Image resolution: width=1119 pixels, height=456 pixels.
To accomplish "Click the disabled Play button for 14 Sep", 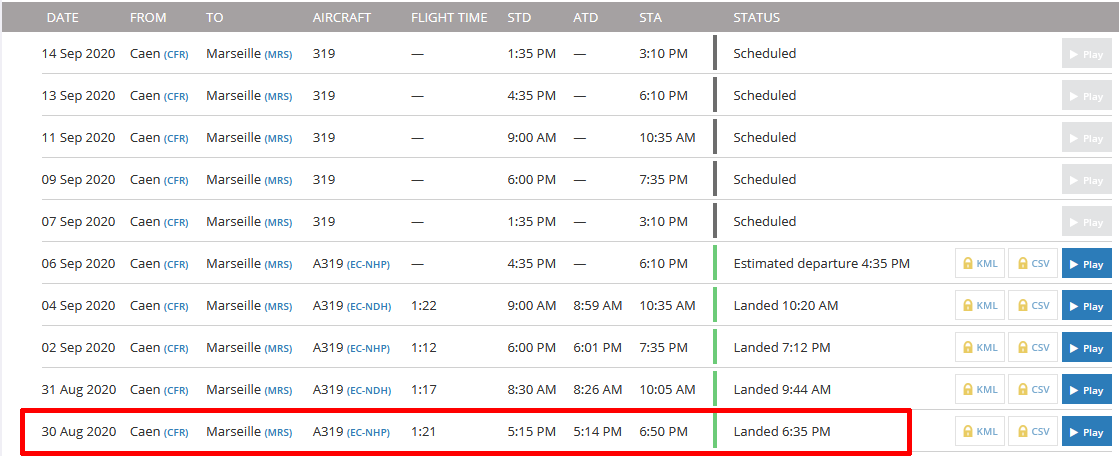I will click(1087, 54).
